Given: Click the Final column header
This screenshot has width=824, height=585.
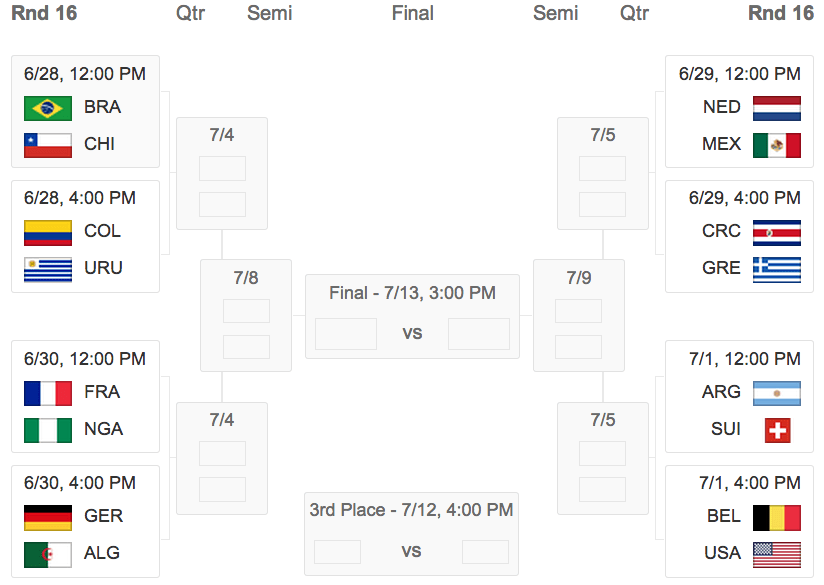Looking at the screenshot, I should (x=412, y=13).
